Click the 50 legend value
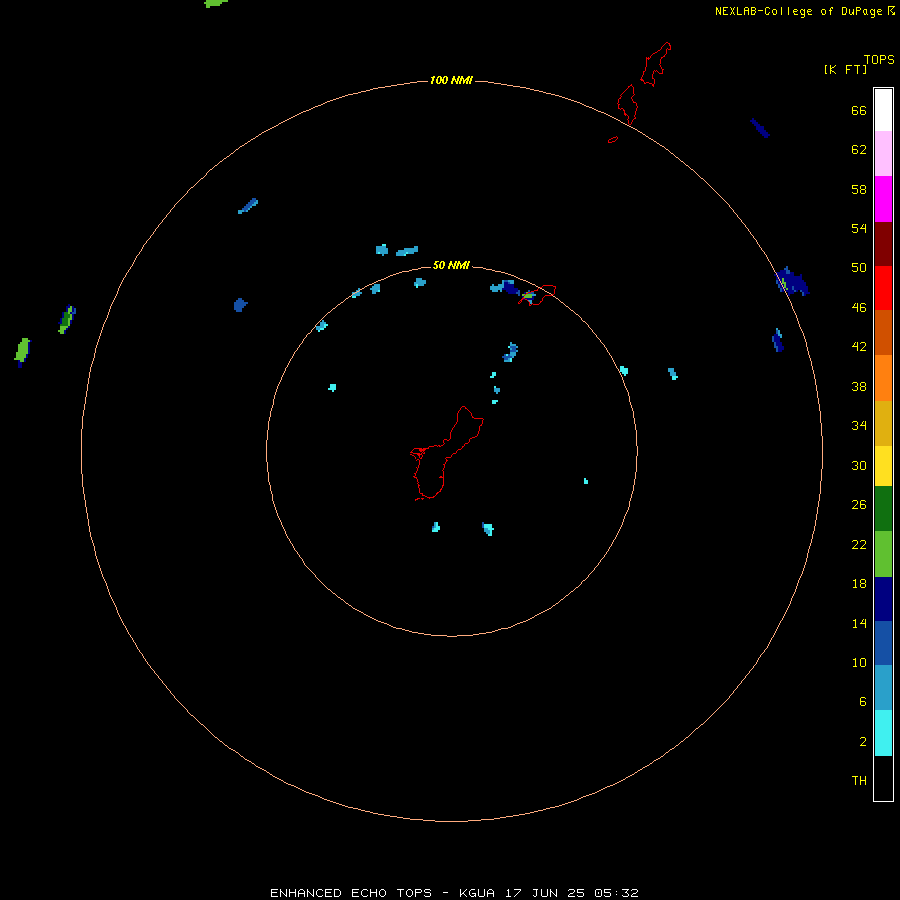 859,268
